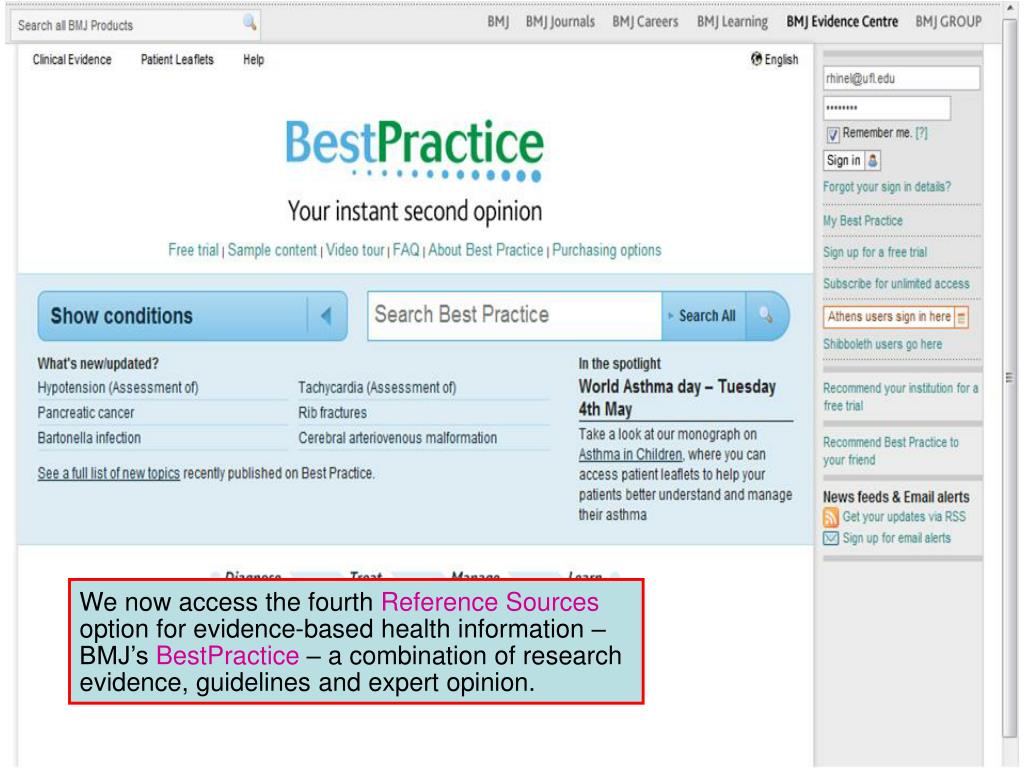Click the orange RSS feed icon

(x=830, y=517)
